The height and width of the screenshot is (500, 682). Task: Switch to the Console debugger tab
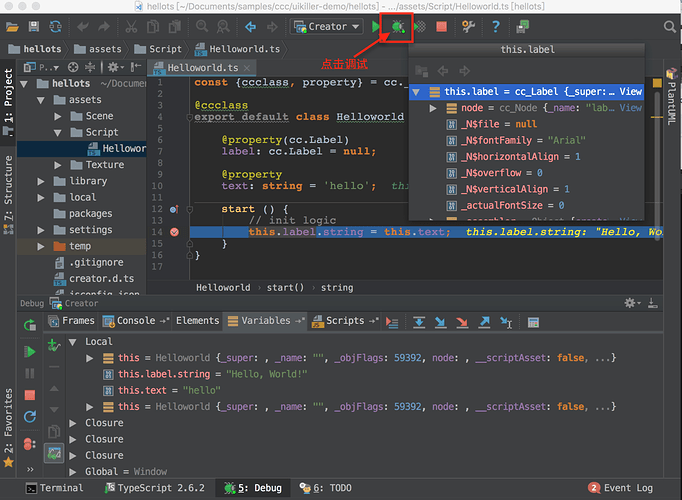(x=136, y=321)
